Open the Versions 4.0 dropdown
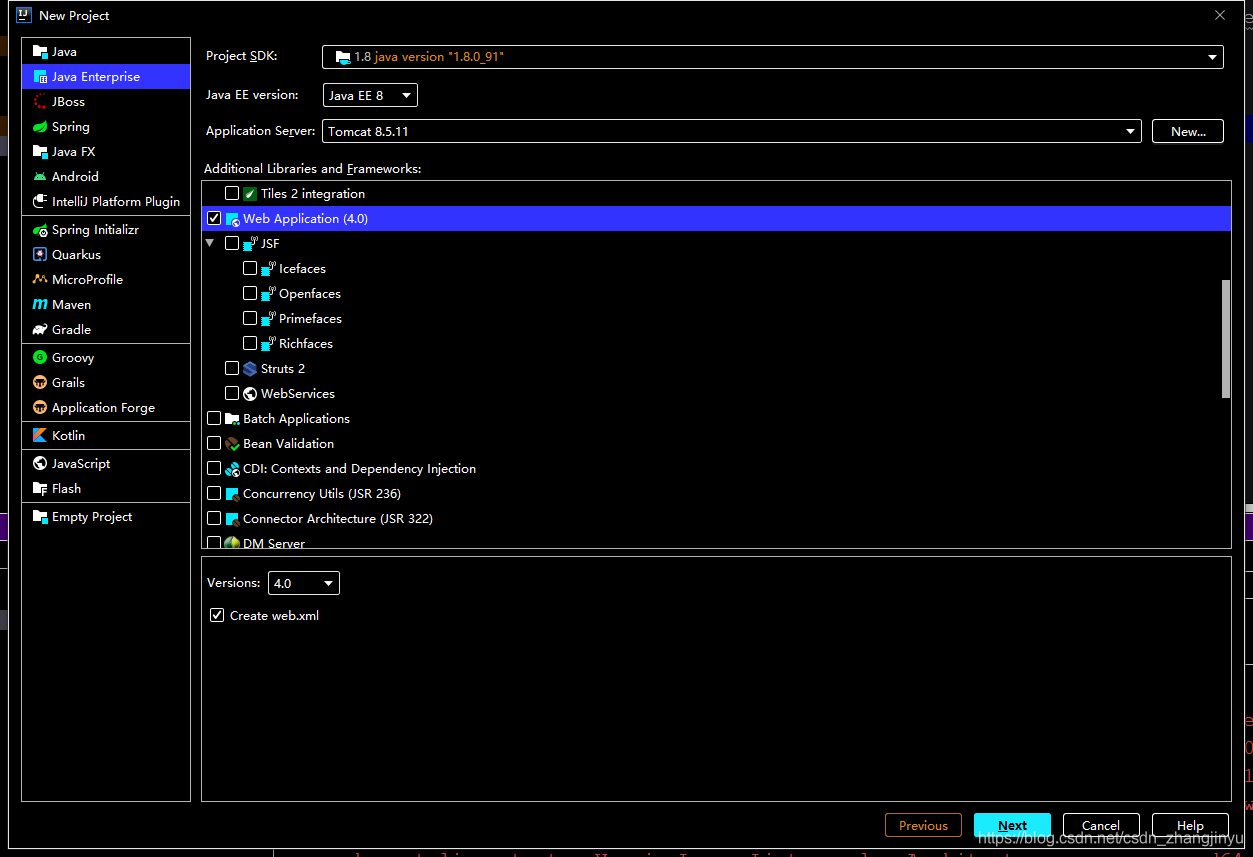 tap(303, 583)
